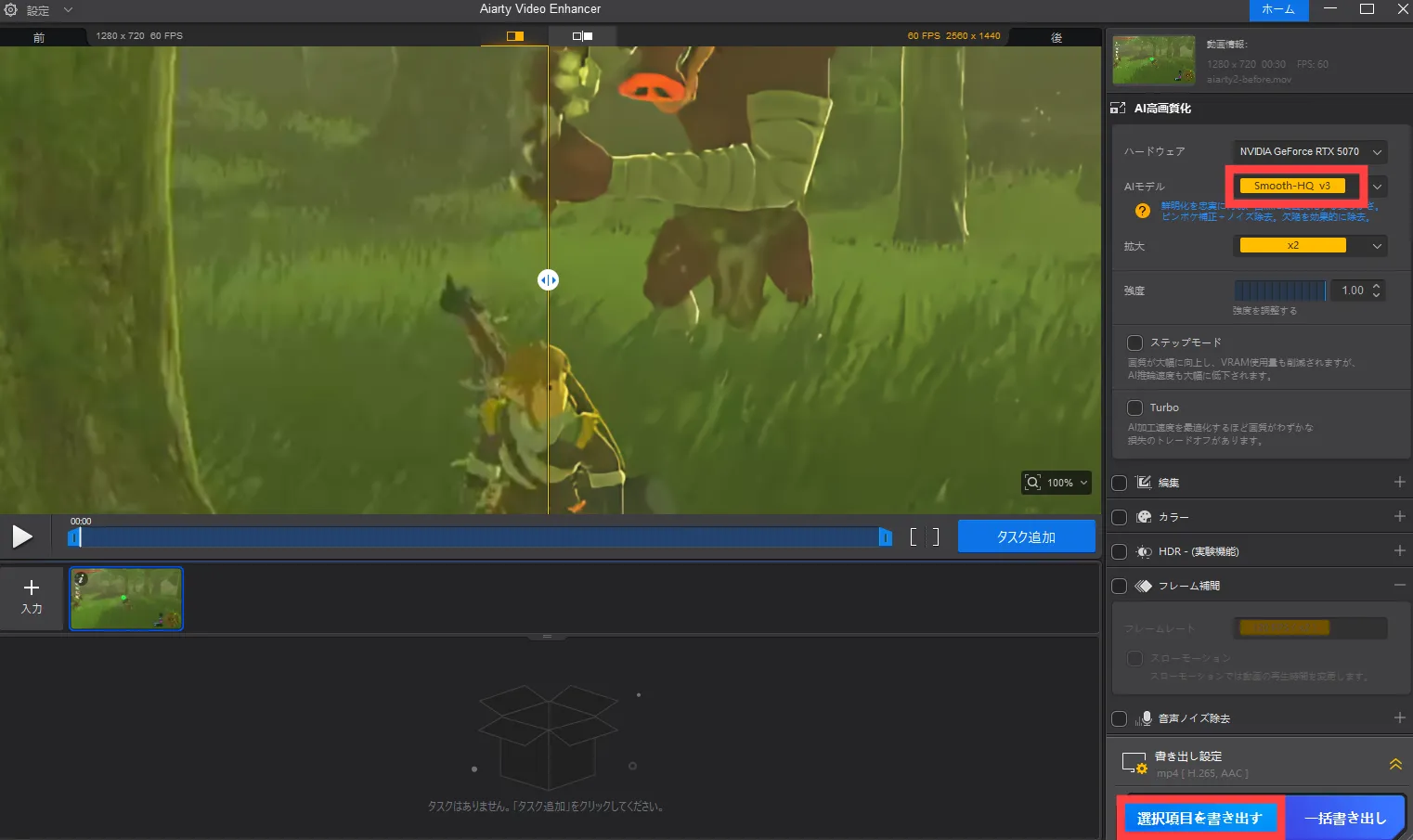Click the zoom magnifier icon at 100%
Image resolution: width=1413 pixels, height=840 pixels.
click(1032, 483)
